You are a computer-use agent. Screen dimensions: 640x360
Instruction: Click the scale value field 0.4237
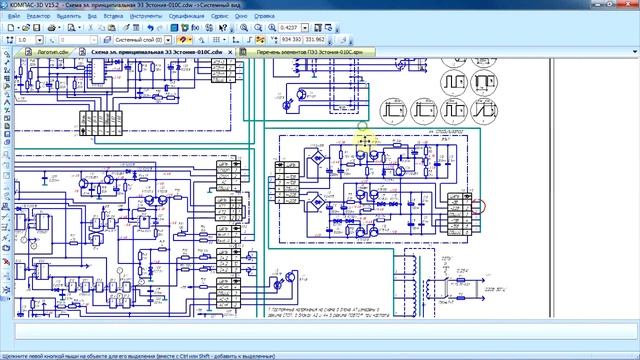pos(289,28)
